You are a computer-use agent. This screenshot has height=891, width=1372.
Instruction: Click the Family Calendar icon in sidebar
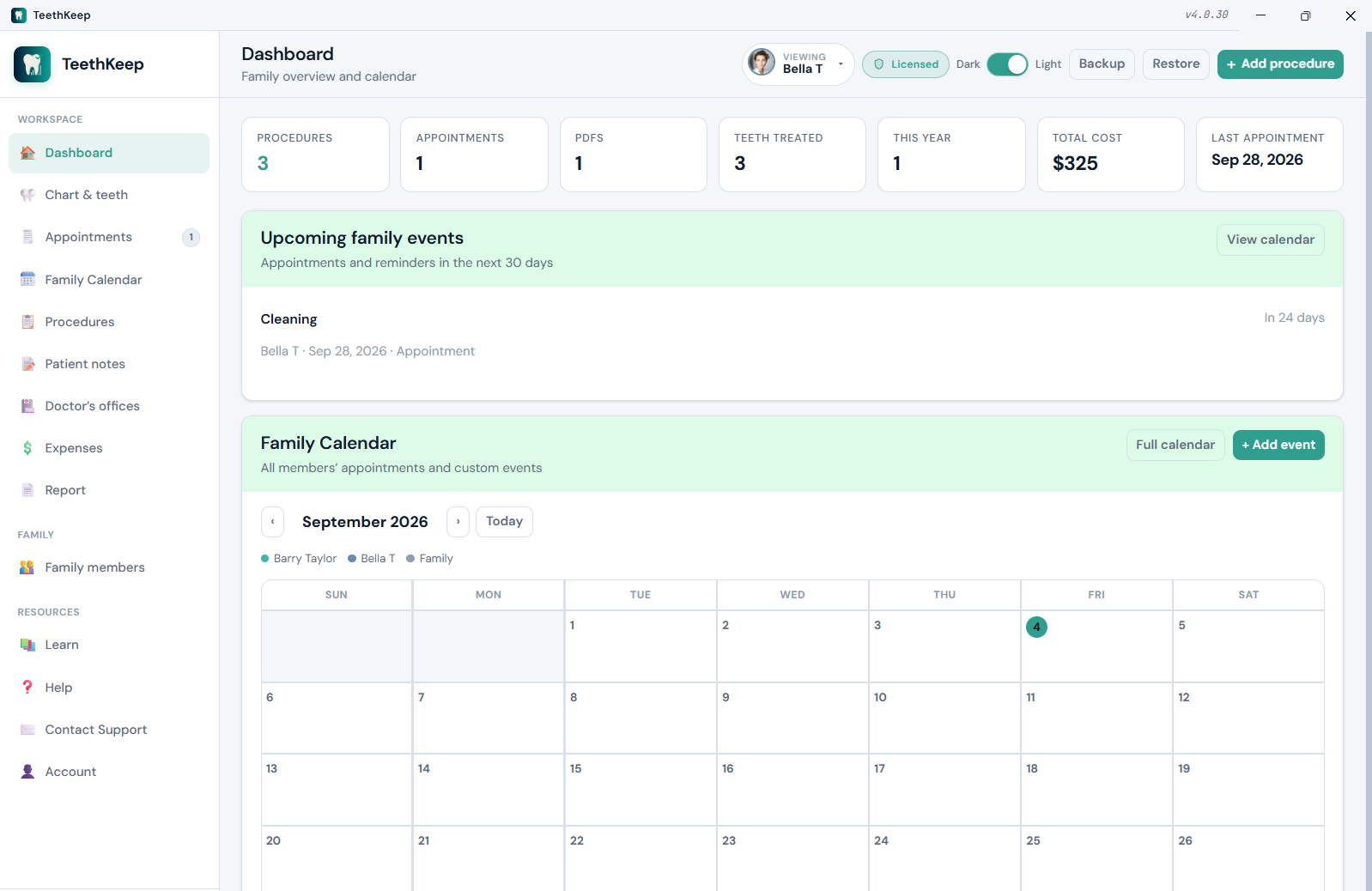(27, 280)
